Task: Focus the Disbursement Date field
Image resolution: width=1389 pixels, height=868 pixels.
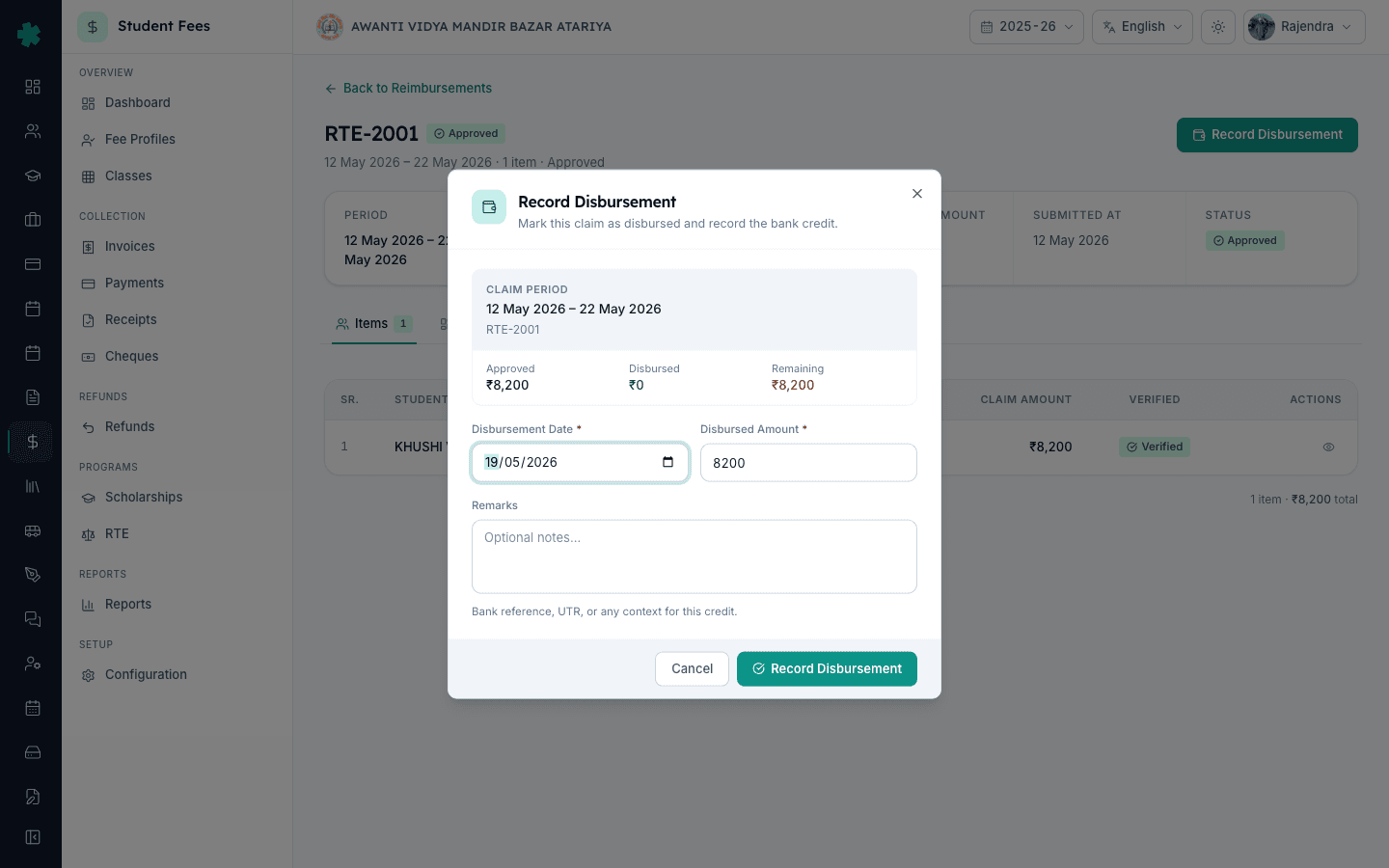Action: 580,462
